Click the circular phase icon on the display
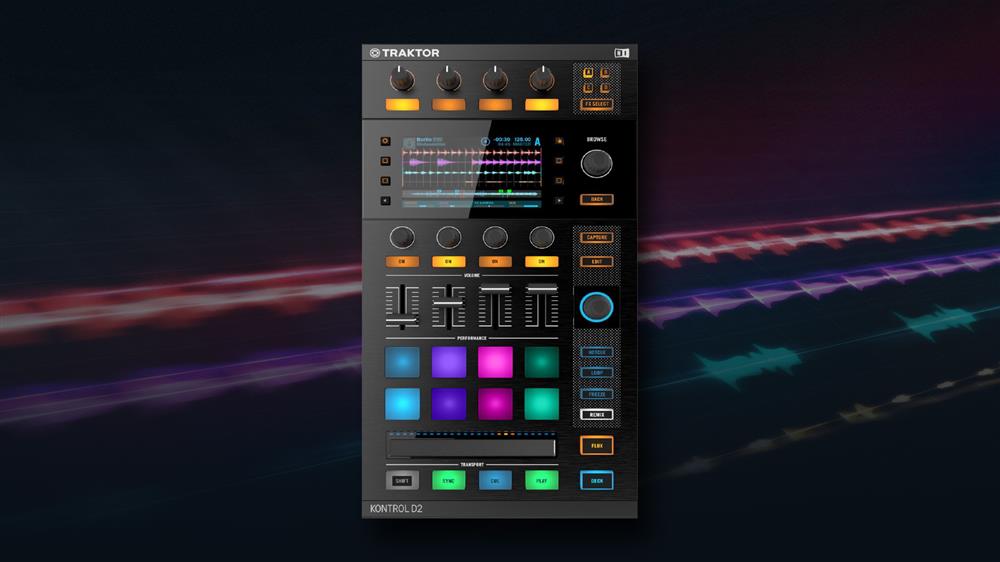This screenshot has height=562, width=1000. [x=485, y=142]
